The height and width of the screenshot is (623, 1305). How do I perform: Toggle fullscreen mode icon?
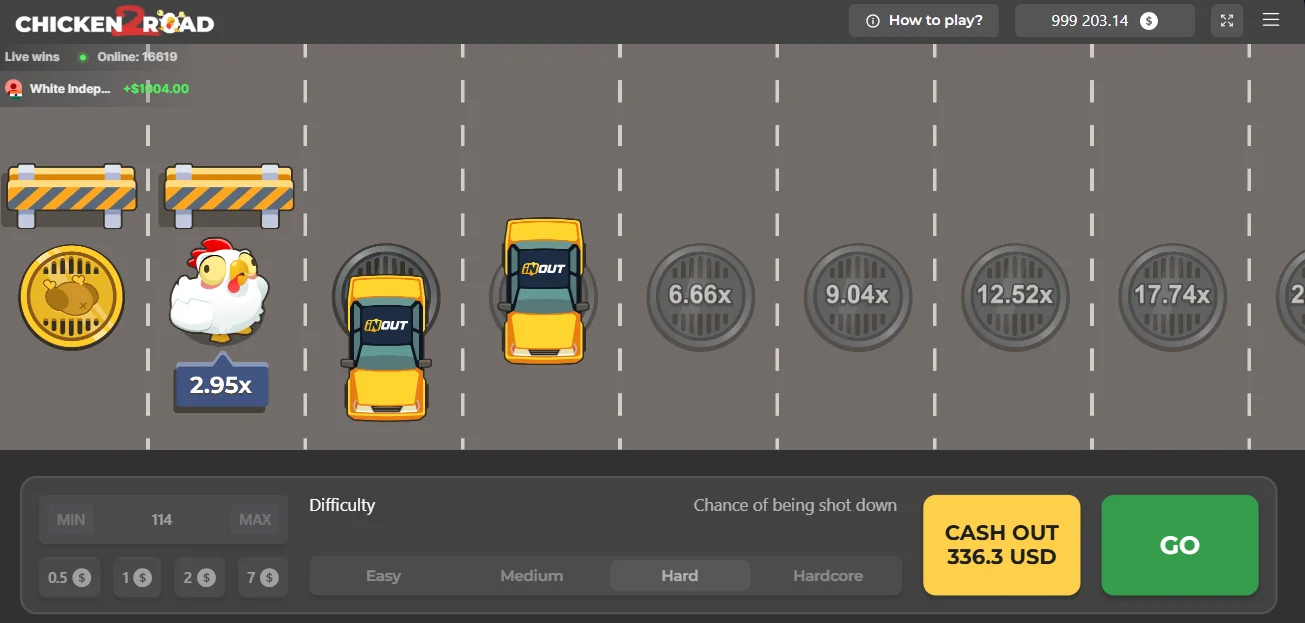point(1227,20)
